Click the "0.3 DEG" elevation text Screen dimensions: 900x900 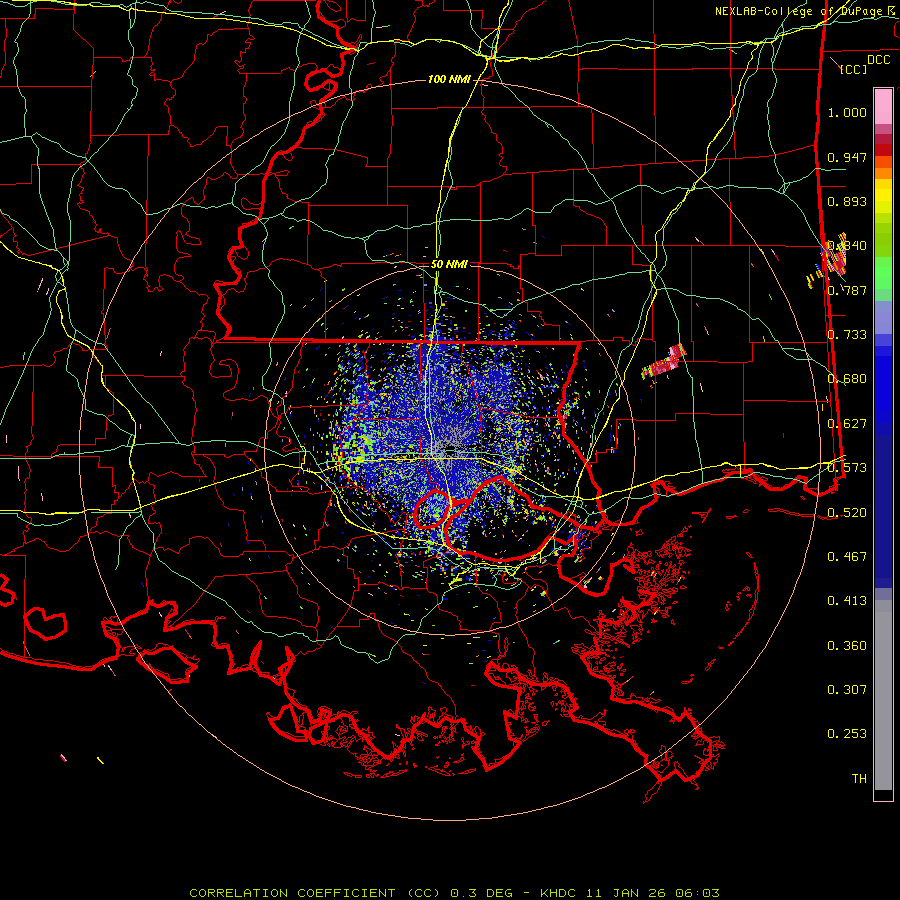(482, 893)
